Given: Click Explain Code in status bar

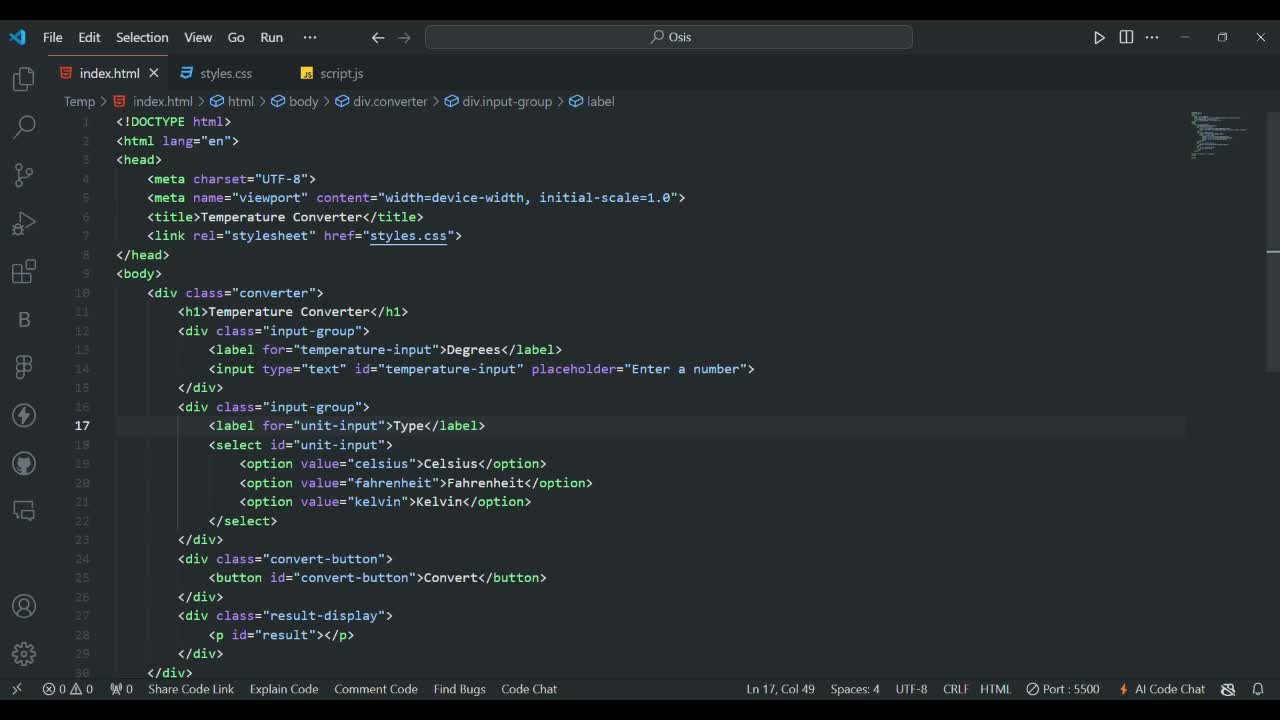Looking at the screenshot, I should pos(284,689).
